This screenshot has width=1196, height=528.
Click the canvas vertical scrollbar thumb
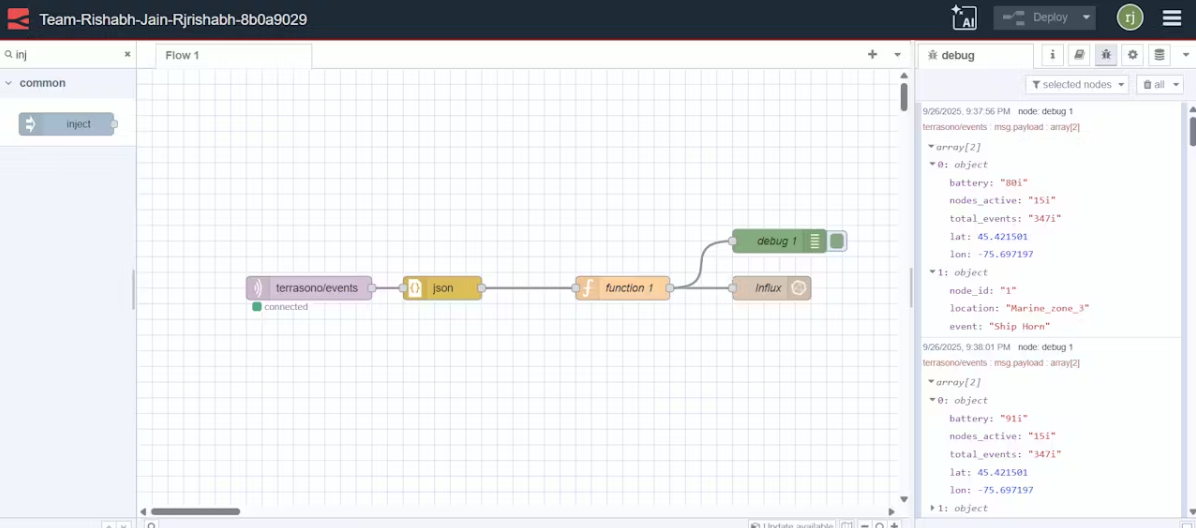click(x=904, y=97)
